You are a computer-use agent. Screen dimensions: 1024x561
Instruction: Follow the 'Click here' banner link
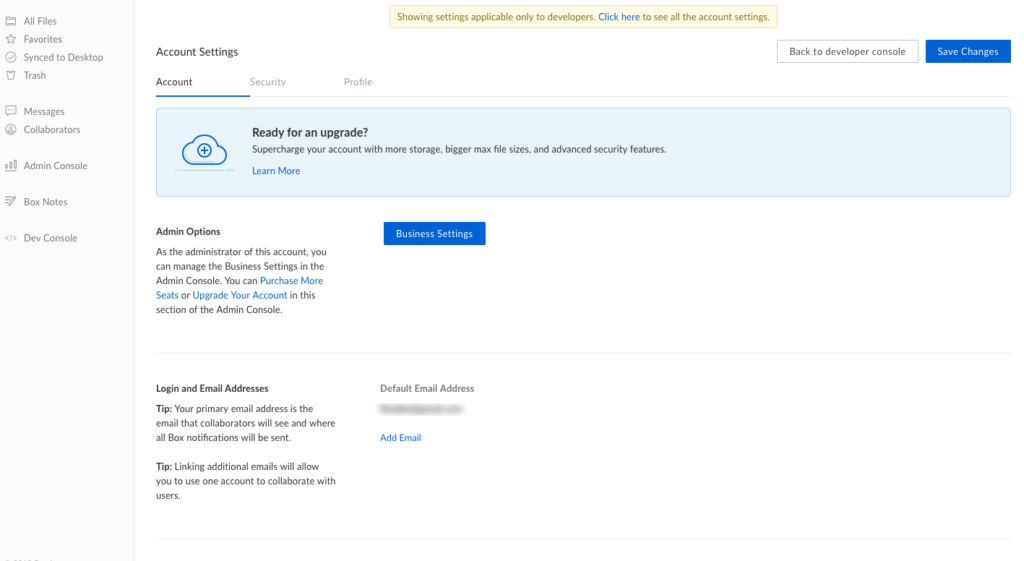pos(618,17)
